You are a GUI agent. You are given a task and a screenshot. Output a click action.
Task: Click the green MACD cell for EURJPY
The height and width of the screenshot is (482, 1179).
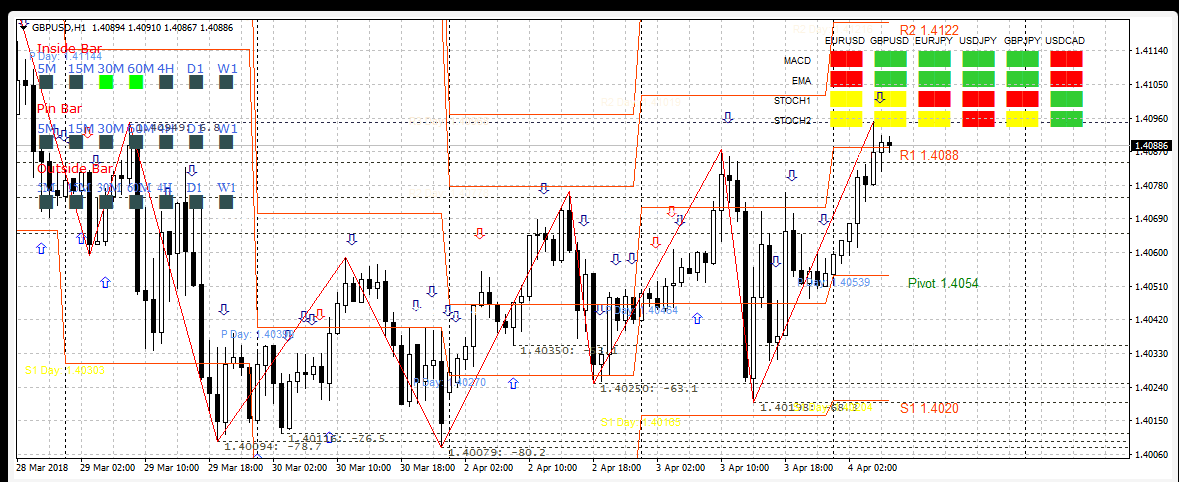click(x=935, y=59)
